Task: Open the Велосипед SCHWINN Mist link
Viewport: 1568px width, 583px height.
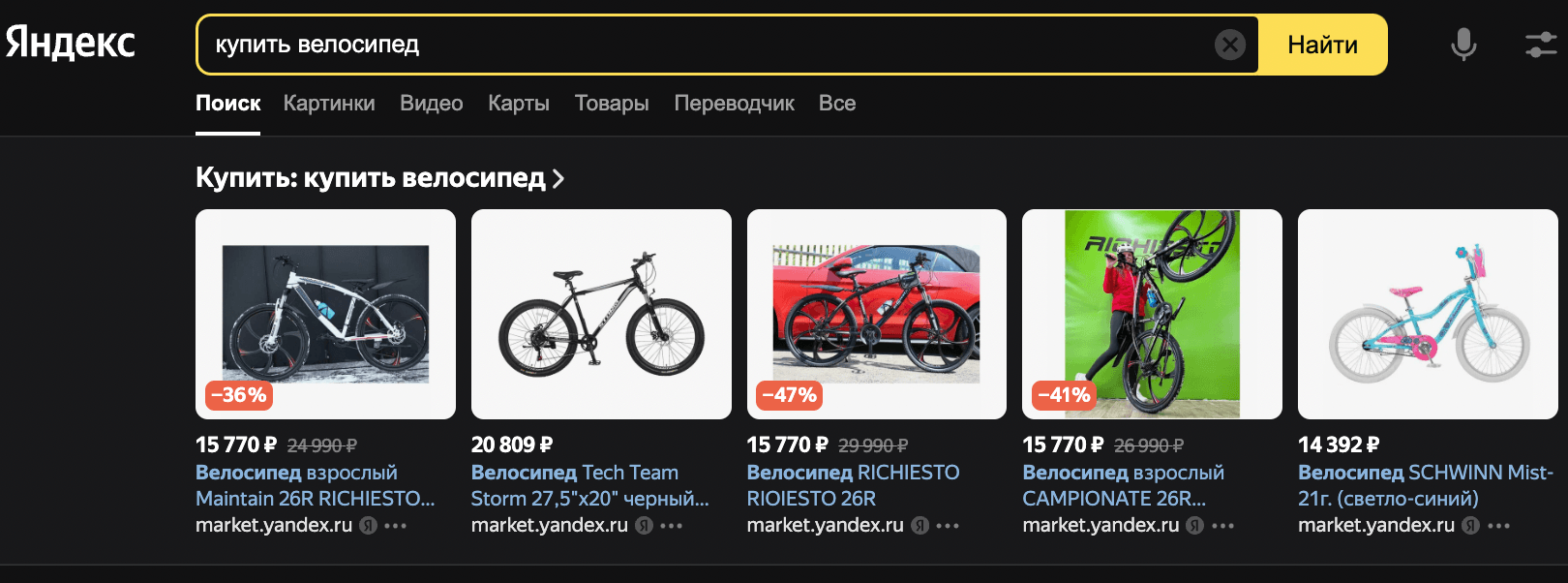Action: pyautogui.click(x=1425, y=485)
